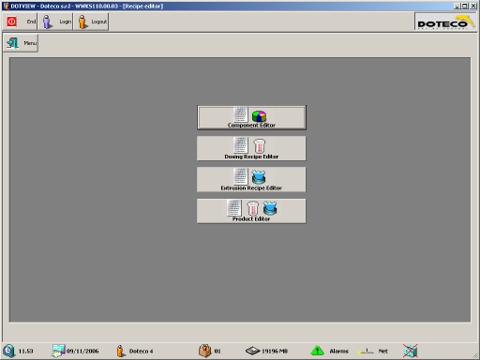Click the date 09/11/2006
Image resolution: width=480 pixels, height=360 pixels.
(x=83, y=351)
